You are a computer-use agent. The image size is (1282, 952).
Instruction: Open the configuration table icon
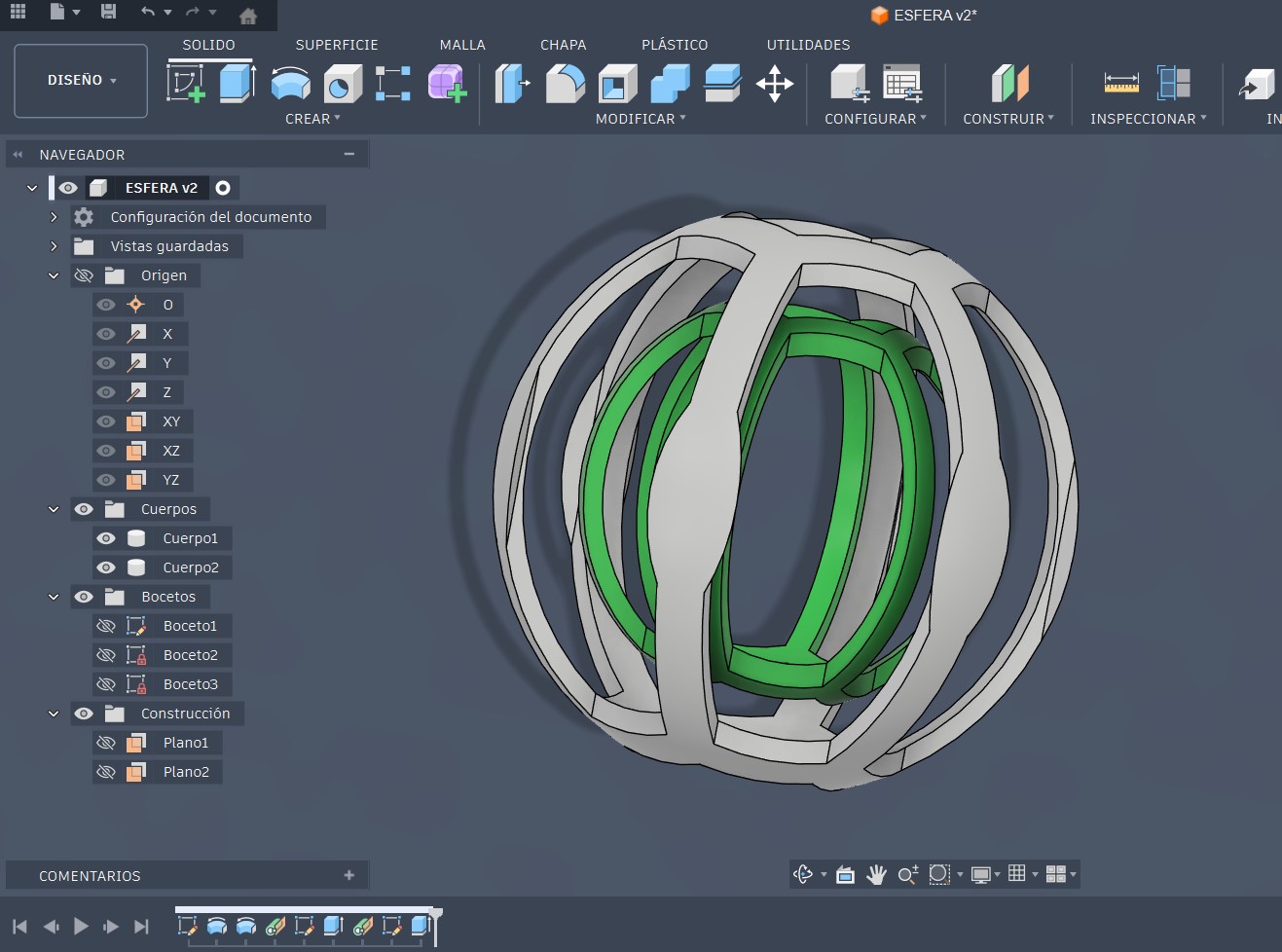point(902,84)
